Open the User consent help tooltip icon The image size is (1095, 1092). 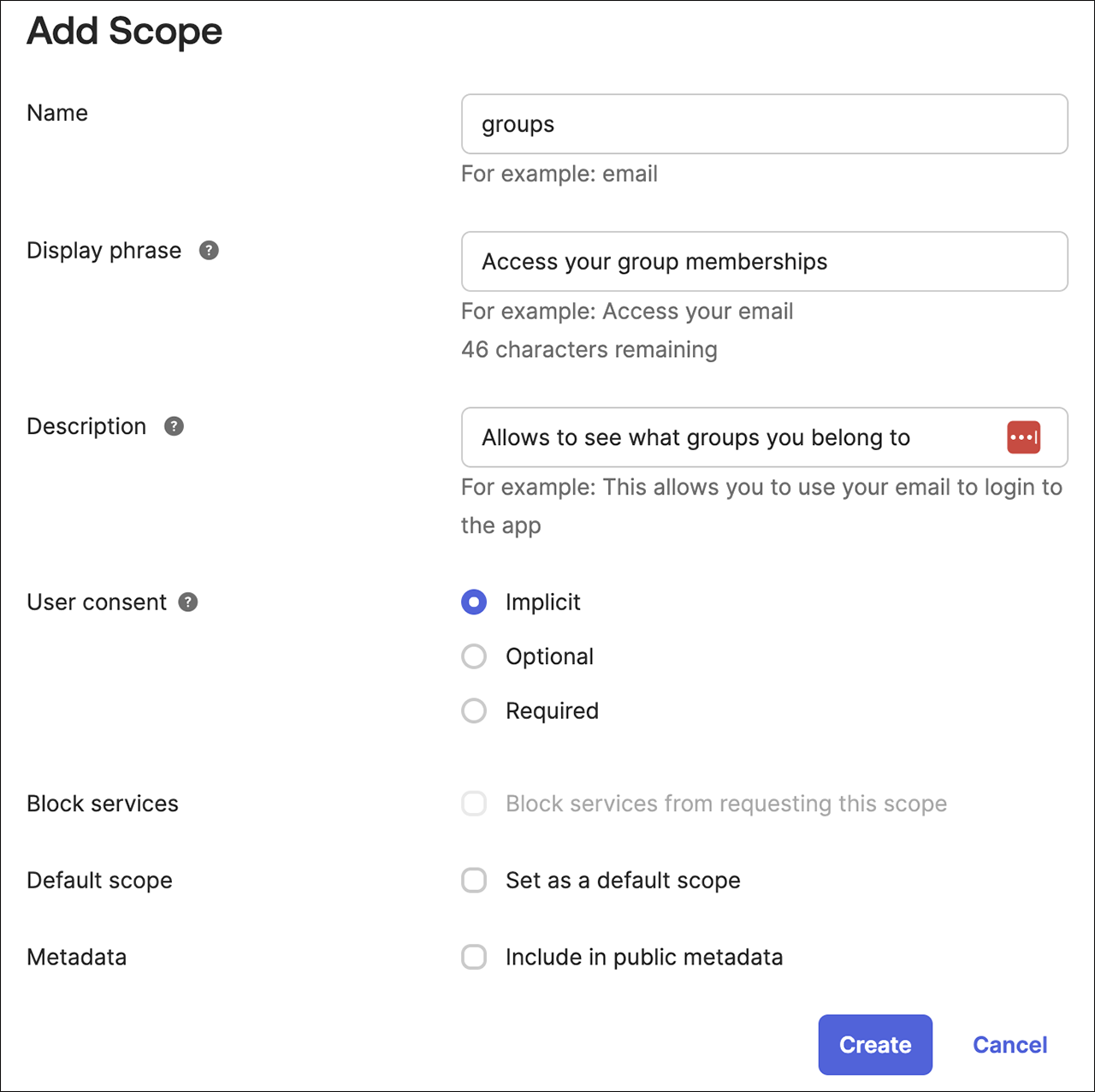tap(188, 602)
